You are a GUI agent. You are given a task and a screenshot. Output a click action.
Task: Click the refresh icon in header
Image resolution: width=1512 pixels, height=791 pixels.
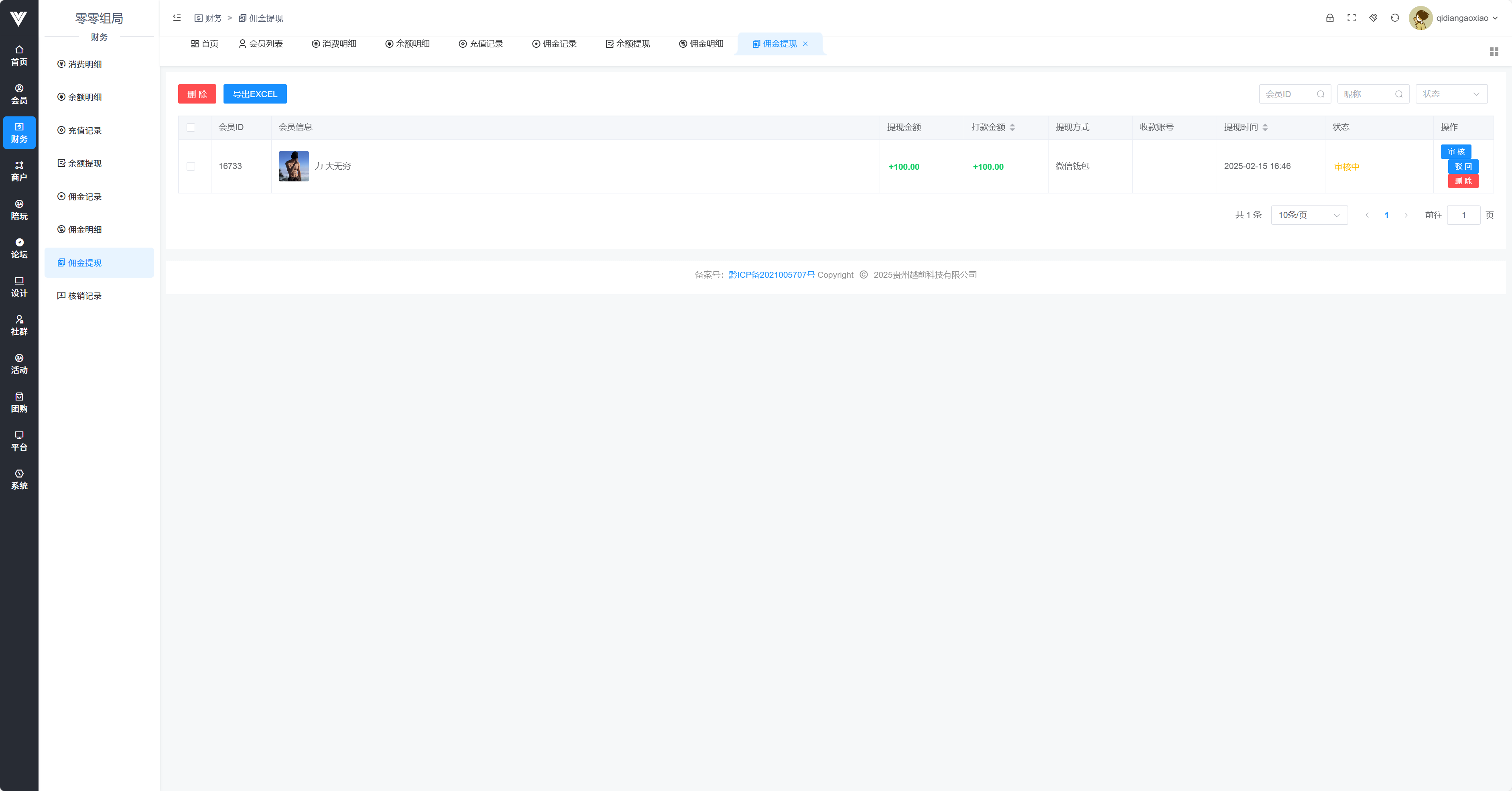(x=1394, y=18)
